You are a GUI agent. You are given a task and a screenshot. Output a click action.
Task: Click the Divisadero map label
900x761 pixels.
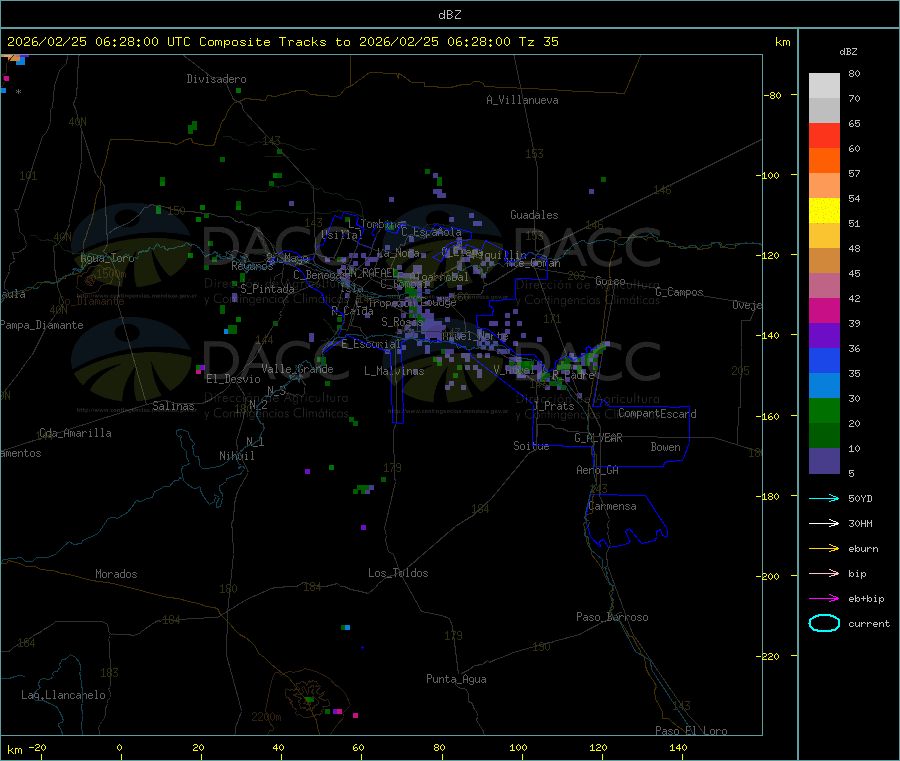(216, 79)
